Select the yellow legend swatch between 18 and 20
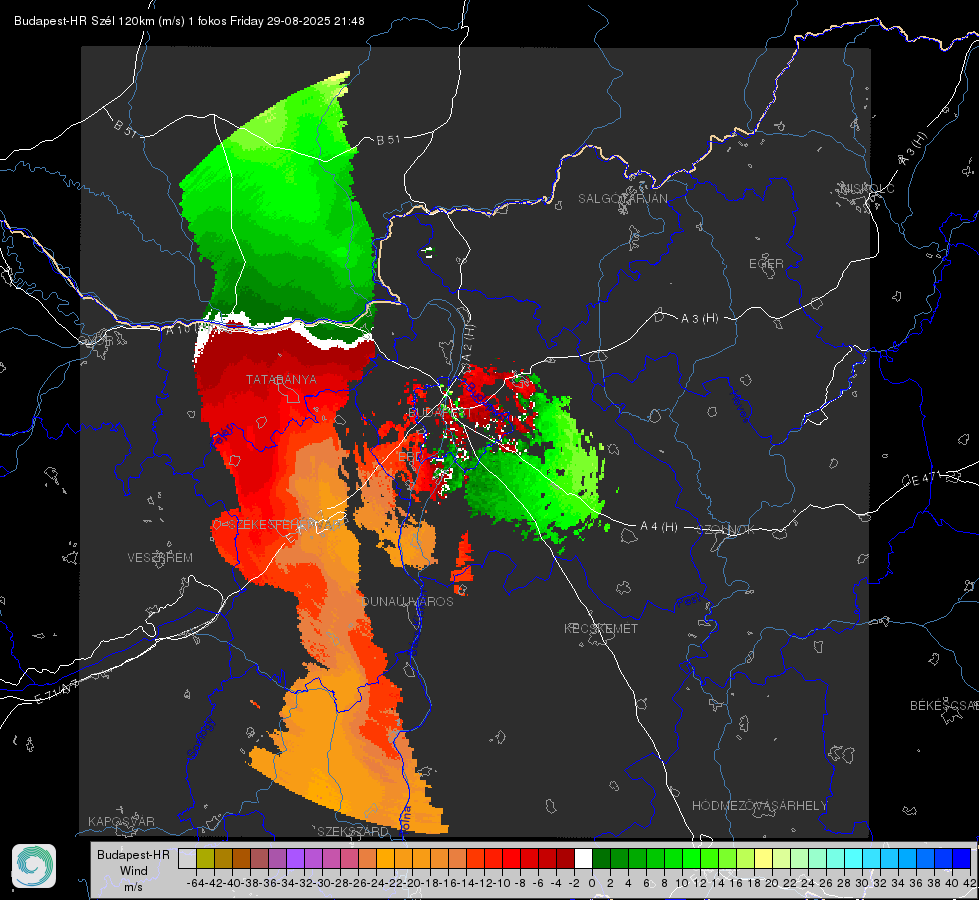The width and height of the screenshot is (979, 900). point(764,859)
